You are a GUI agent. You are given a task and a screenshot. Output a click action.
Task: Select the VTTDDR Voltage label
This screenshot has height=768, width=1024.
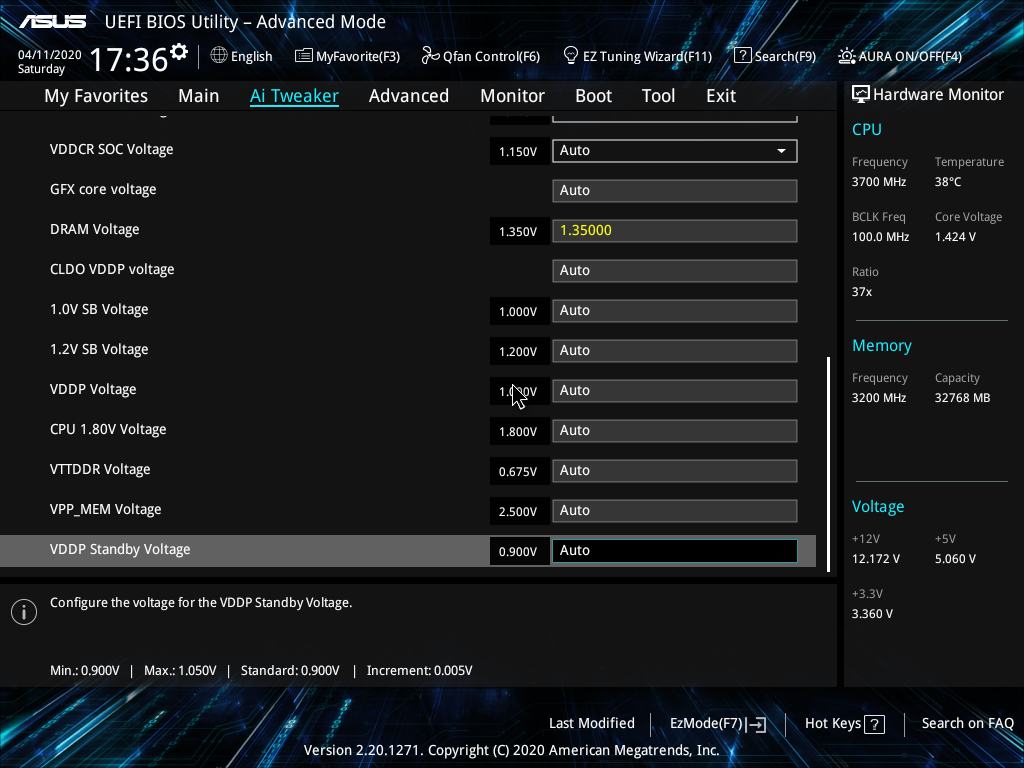point(100,470)
